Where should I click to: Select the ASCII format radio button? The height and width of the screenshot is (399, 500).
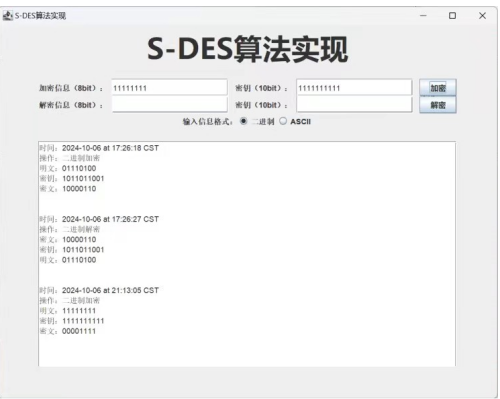pyautogui.click(x=283, y=121)
